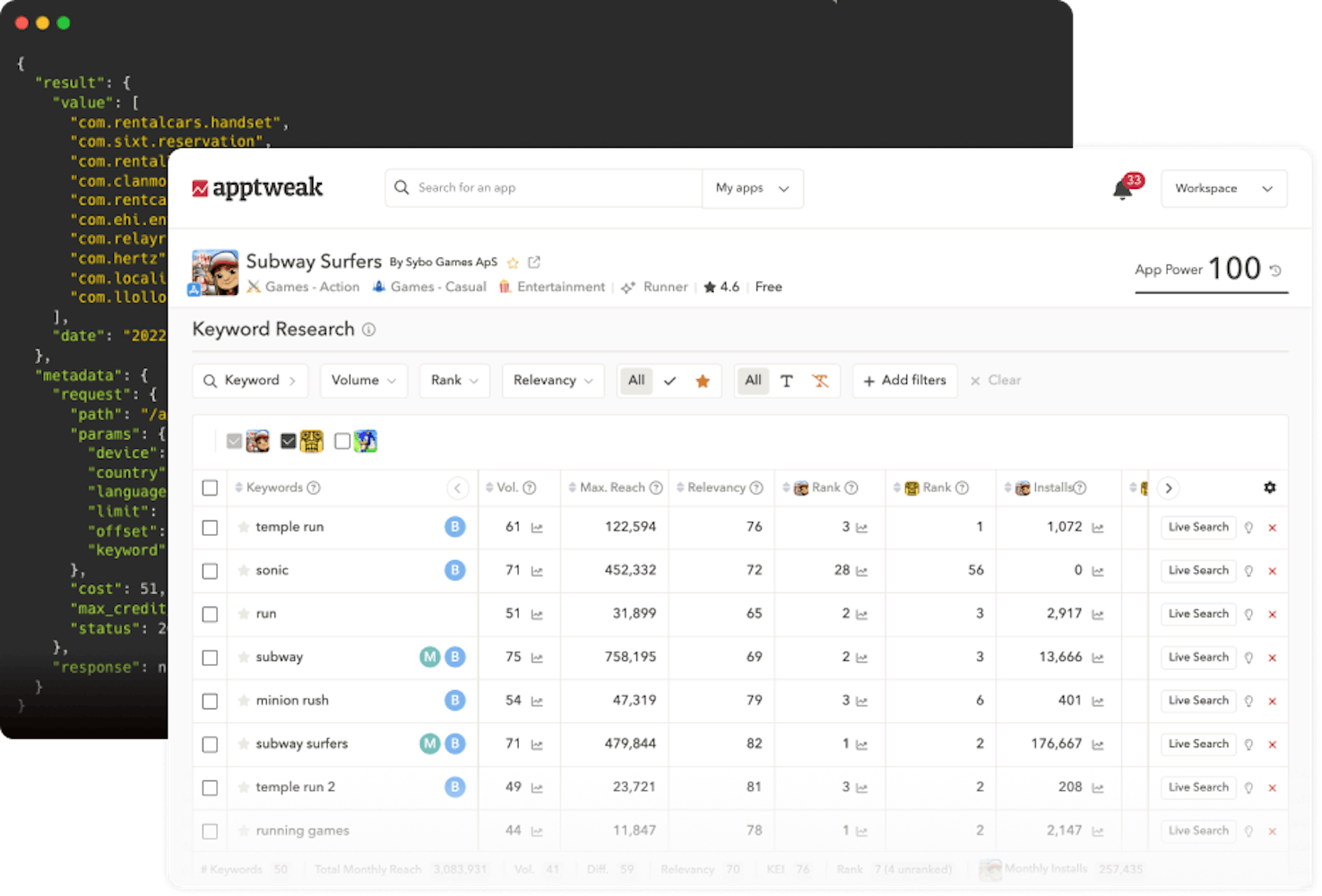Star the keyword temple run
This screenshot has width=1322, height=896.
click(x=243, y=527)
